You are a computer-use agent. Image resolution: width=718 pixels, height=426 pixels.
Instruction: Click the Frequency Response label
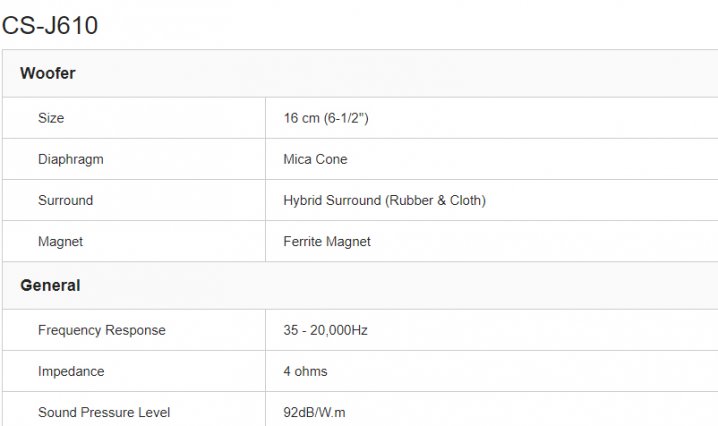[x=102, y=330]
